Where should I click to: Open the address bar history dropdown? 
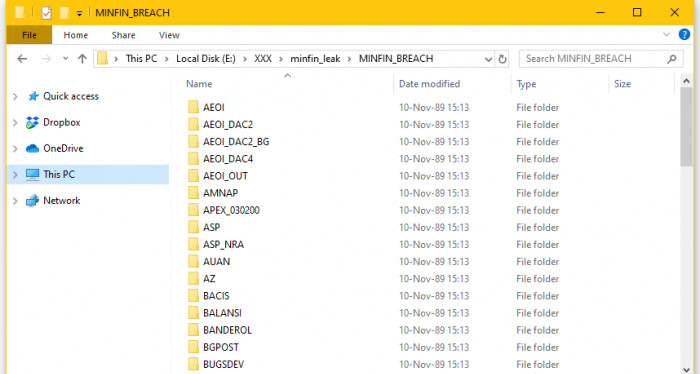coord(488,59)
